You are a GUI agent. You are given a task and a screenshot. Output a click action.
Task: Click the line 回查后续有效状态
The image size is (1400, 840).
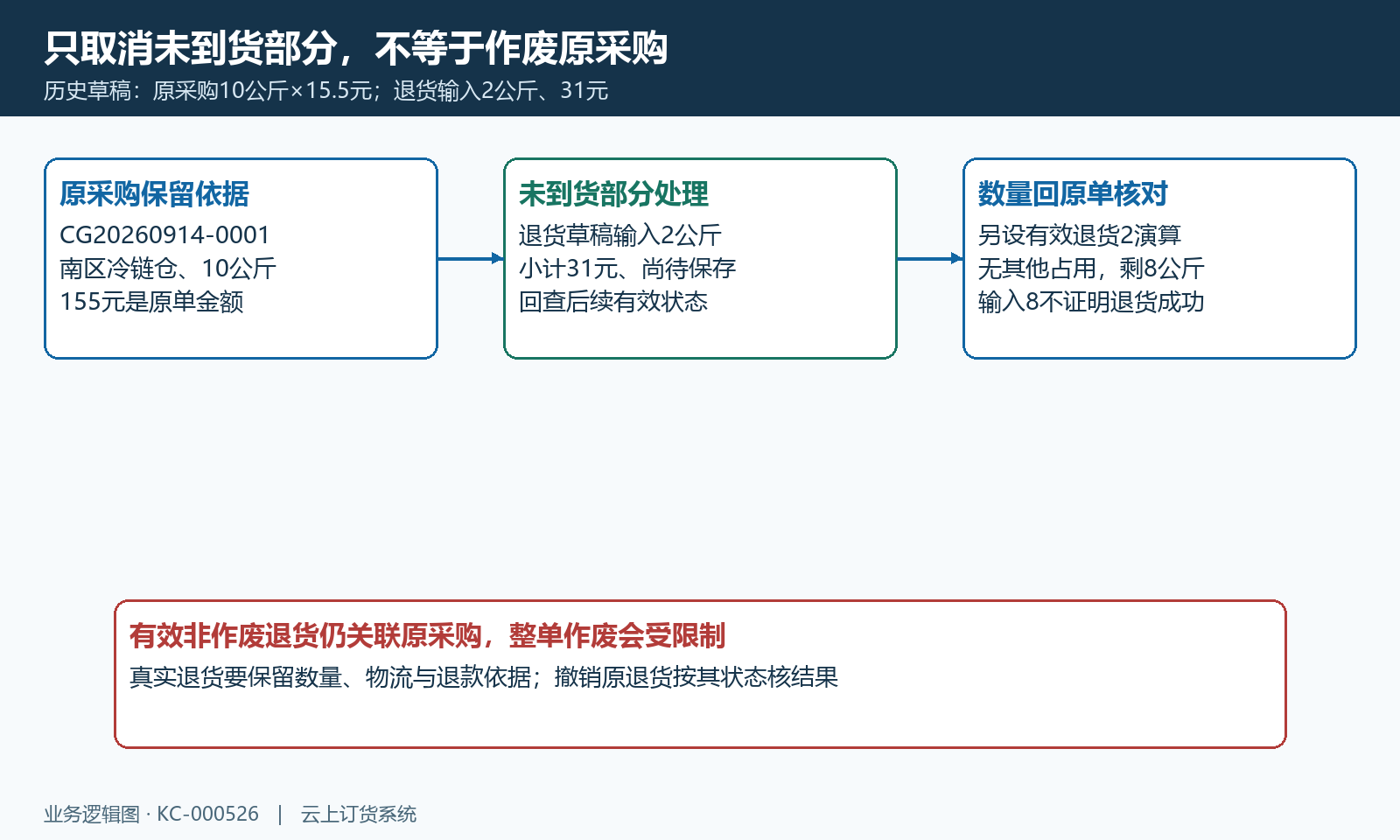(x=613, y=302)
